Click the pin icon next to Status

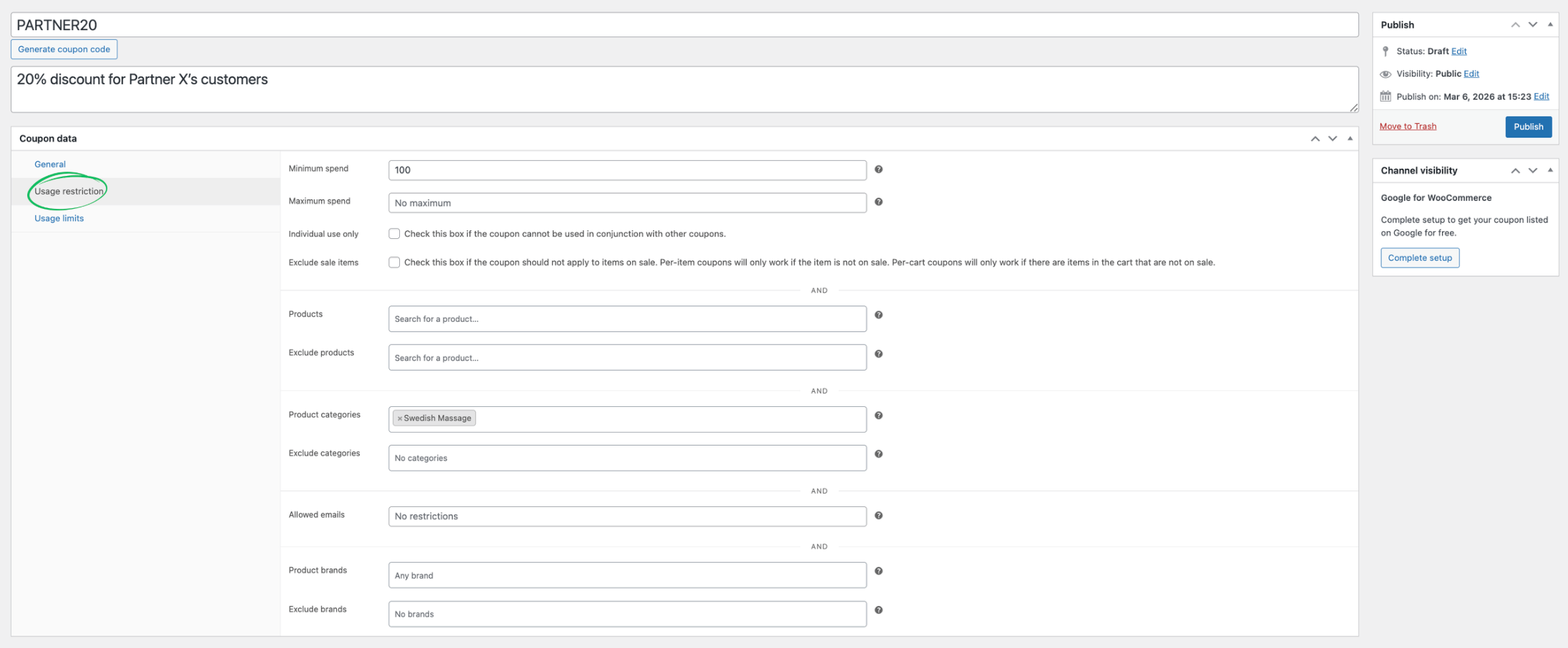[1386, 51]
